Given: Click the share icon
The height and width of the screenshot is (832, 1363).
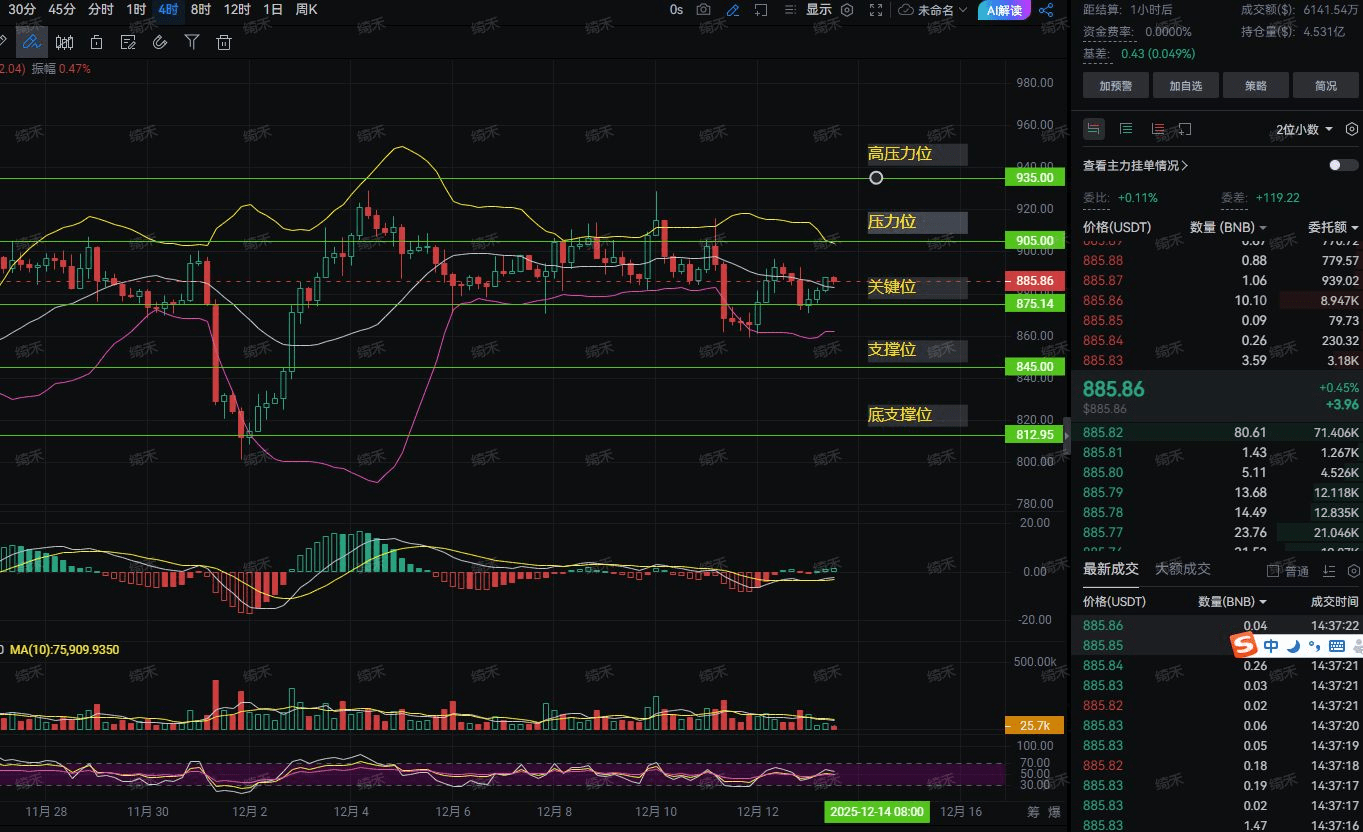Looking at the screenshot, I should pos(1046,10).
